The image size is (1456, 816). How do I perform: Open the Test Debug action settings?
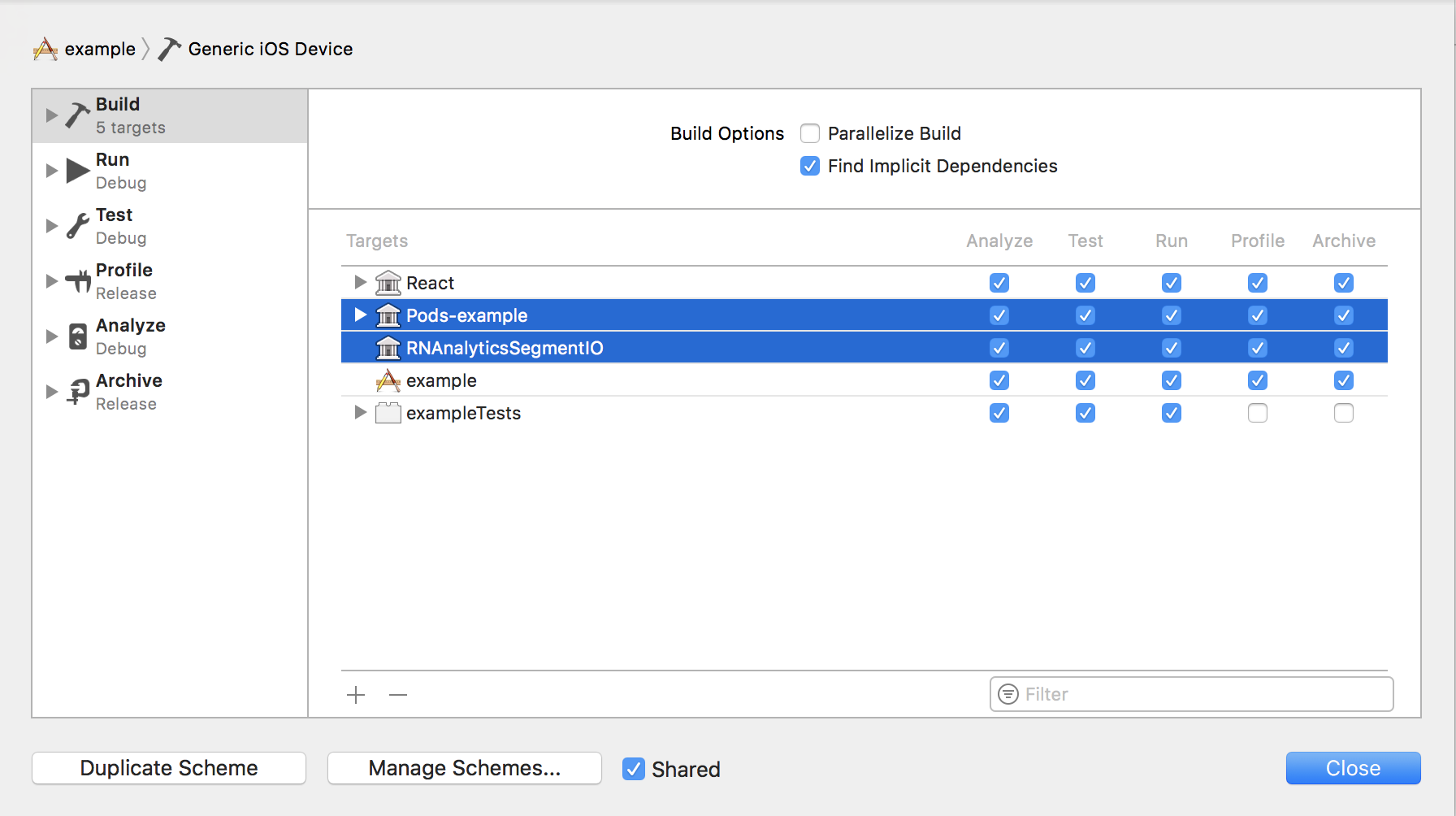pos(170,226)
